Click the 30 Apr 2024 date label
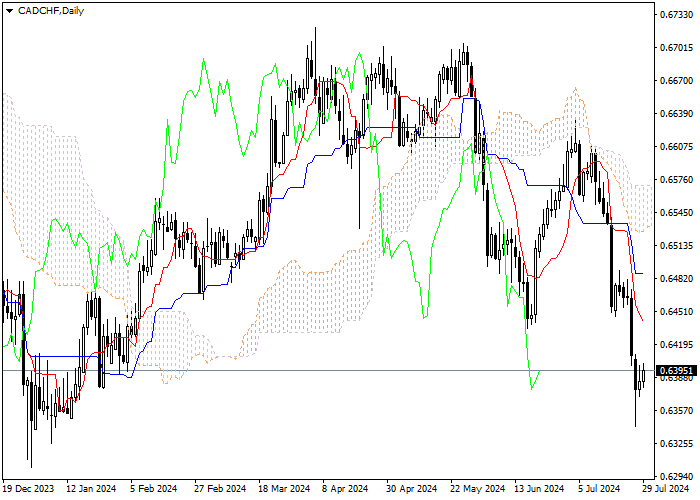 [x=412, y=489]
